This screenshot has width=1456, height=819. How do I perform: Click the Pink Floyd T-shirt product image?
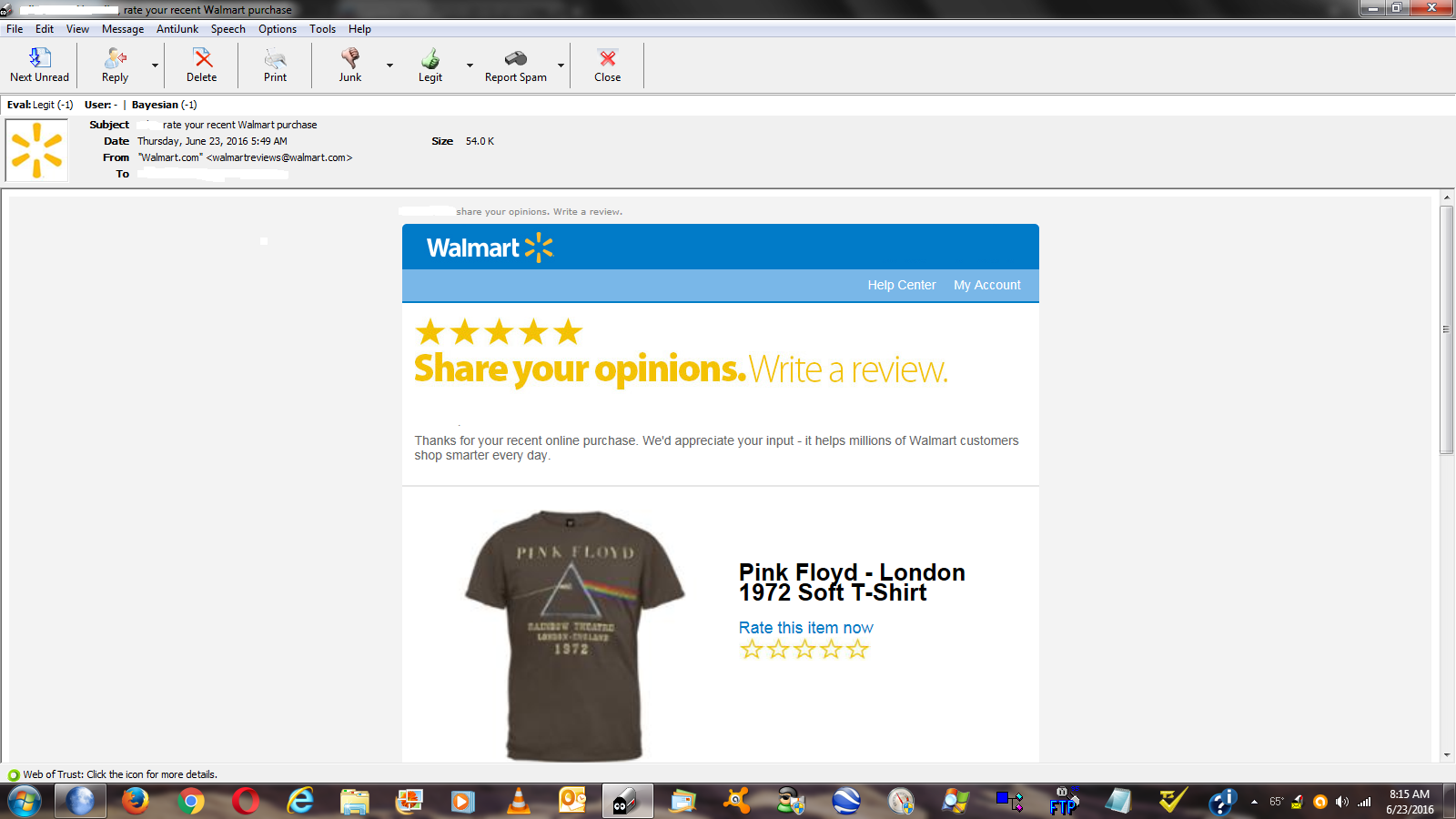tap(574, 635)
